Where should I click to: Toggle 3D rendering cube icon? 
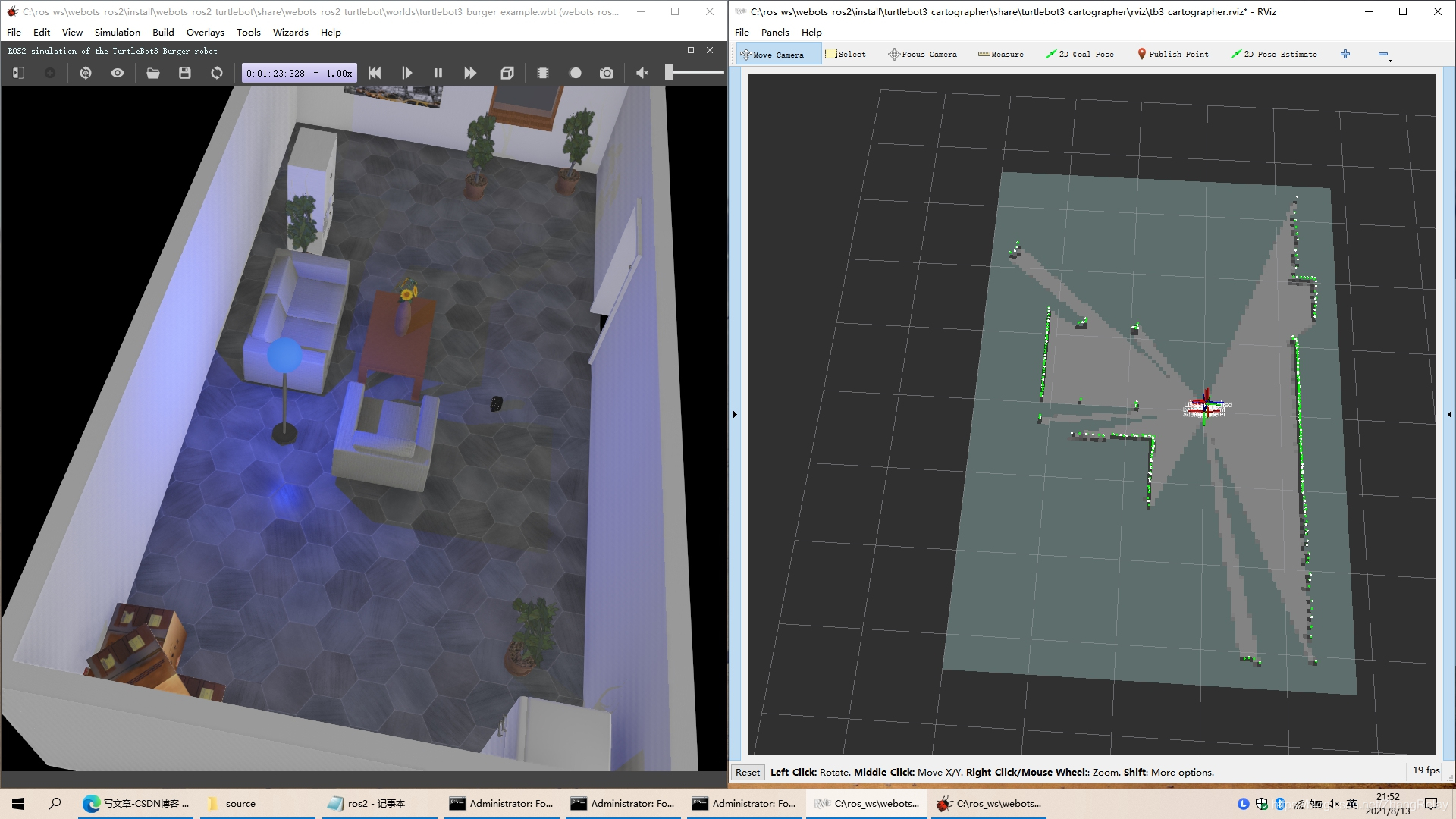507,73
